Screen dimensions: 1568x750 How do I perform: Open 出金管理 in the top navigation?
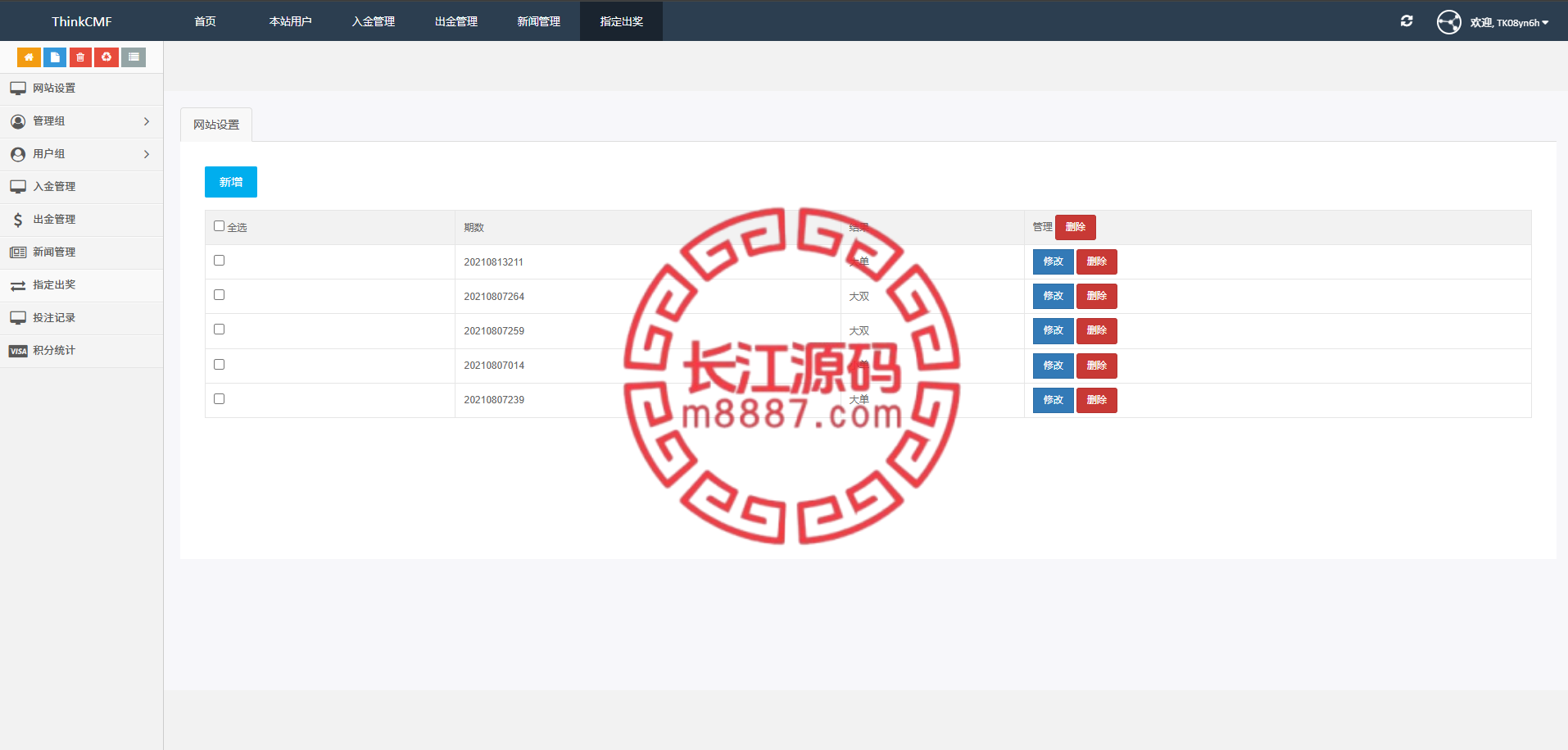456,21
